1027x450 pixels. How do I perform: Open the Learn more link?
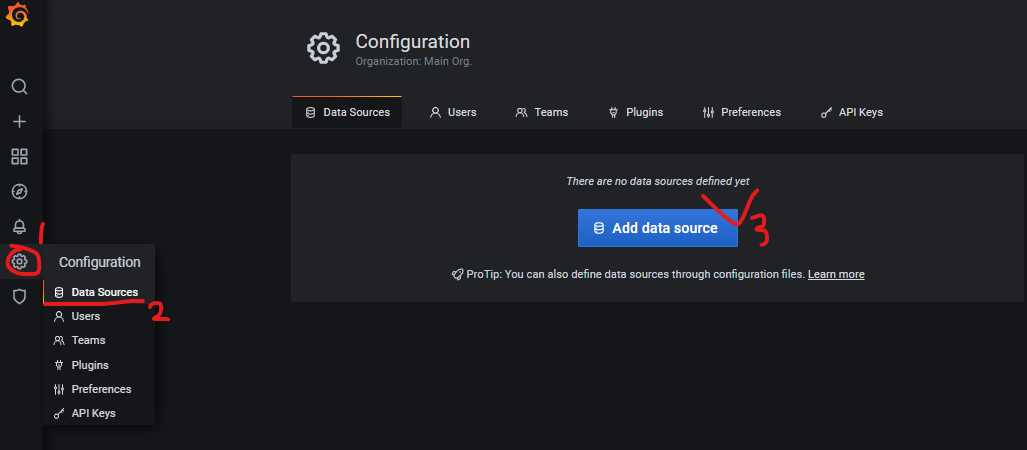836,274
